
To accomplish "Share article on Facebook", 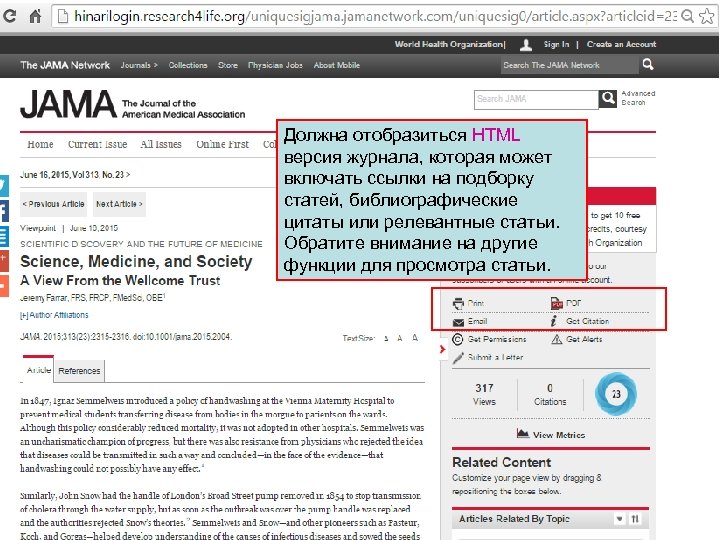I will pyautogui.click(x=4, y=212).
